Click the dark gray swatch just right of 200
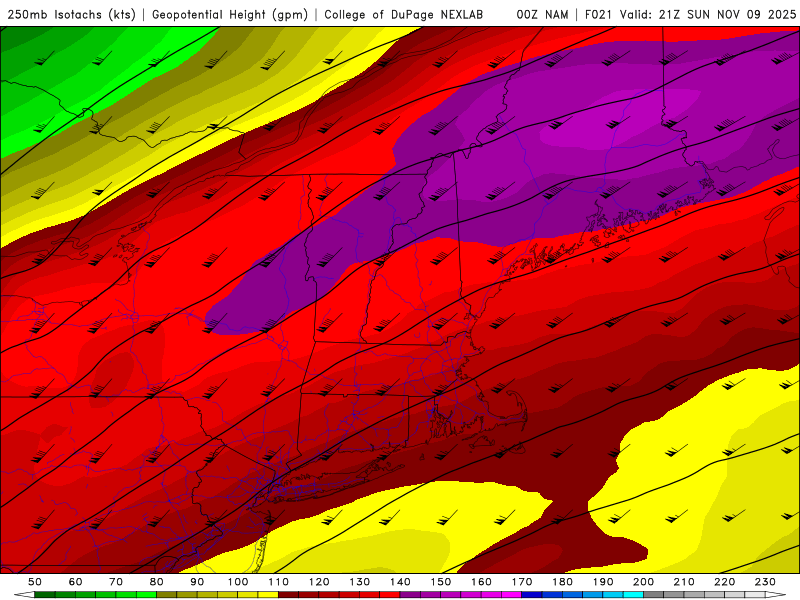This screenshot has height=600, width=800. pyautogui.click(x=654, y=595)
